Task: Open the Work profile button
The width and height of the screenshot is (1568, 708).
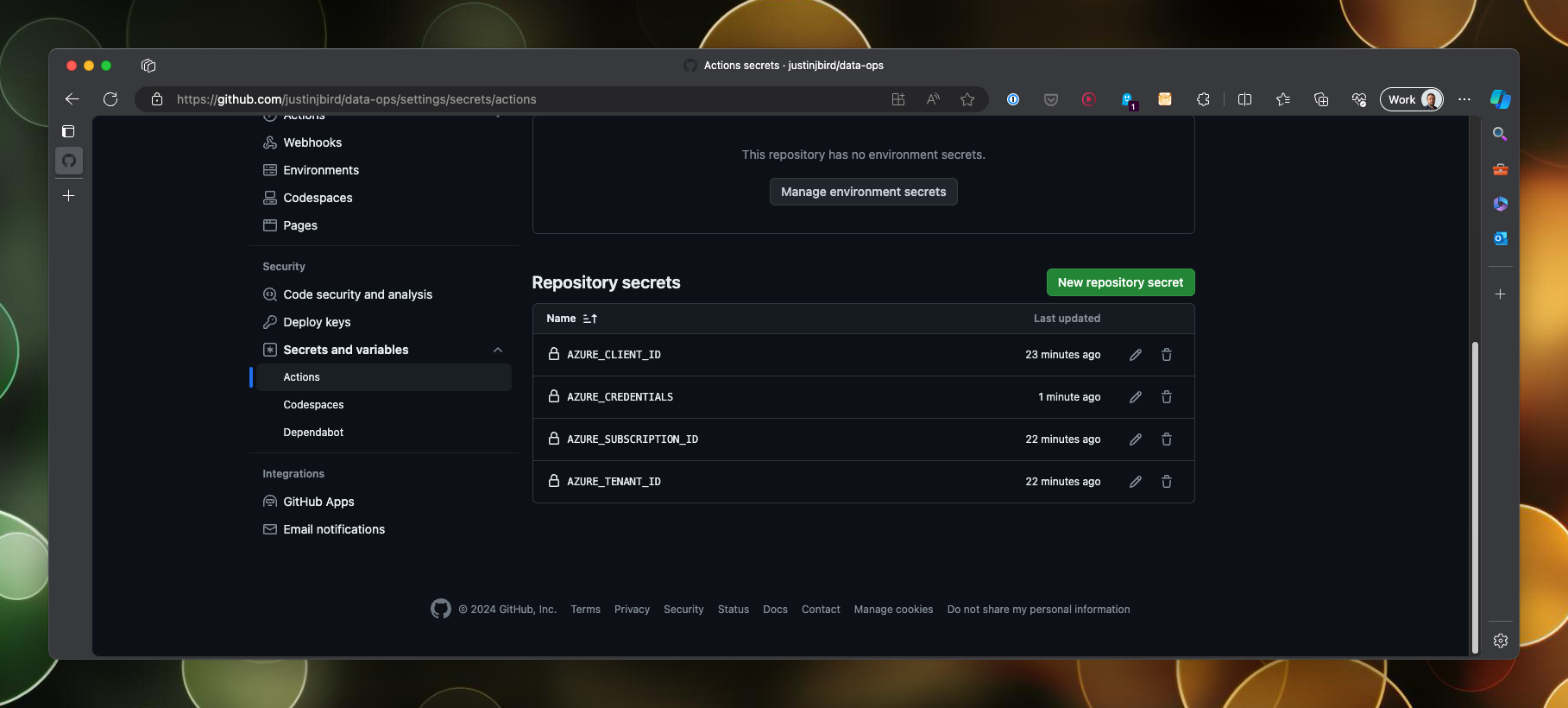Action: [x=1412, y=99]
